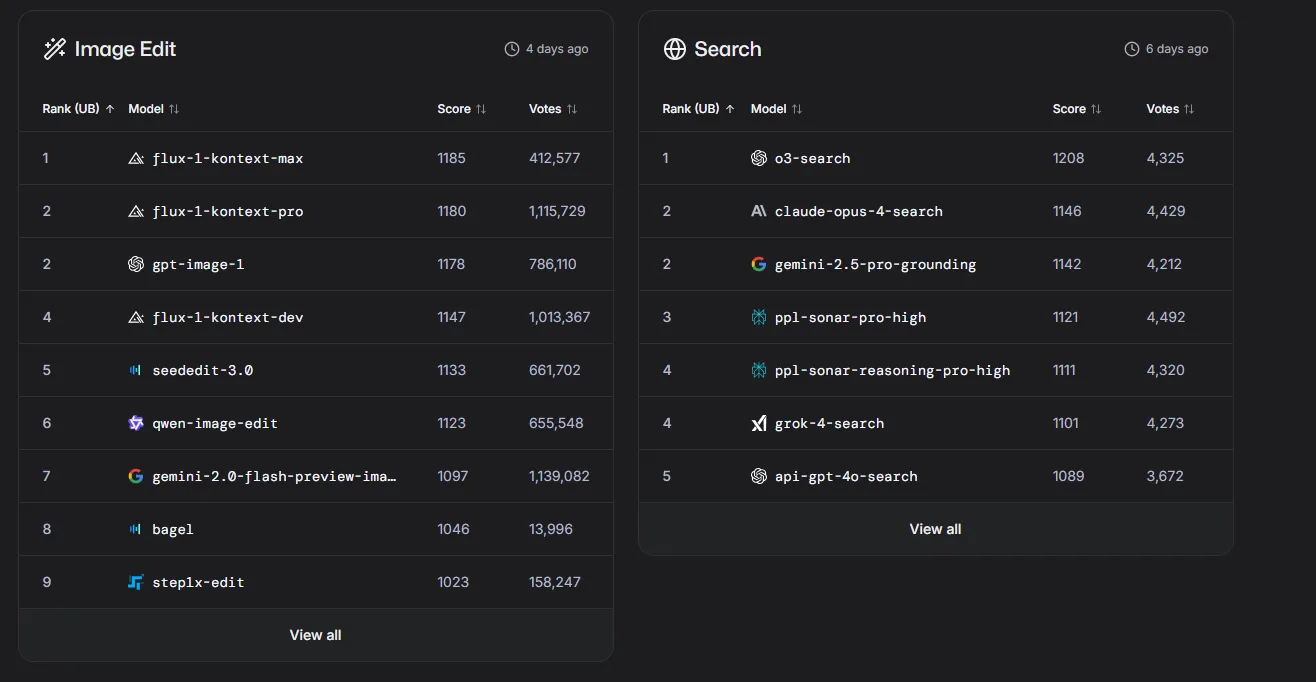1316x682 pixels.
Task: Sort Search table by Votes column
Action: point(1171,109)
